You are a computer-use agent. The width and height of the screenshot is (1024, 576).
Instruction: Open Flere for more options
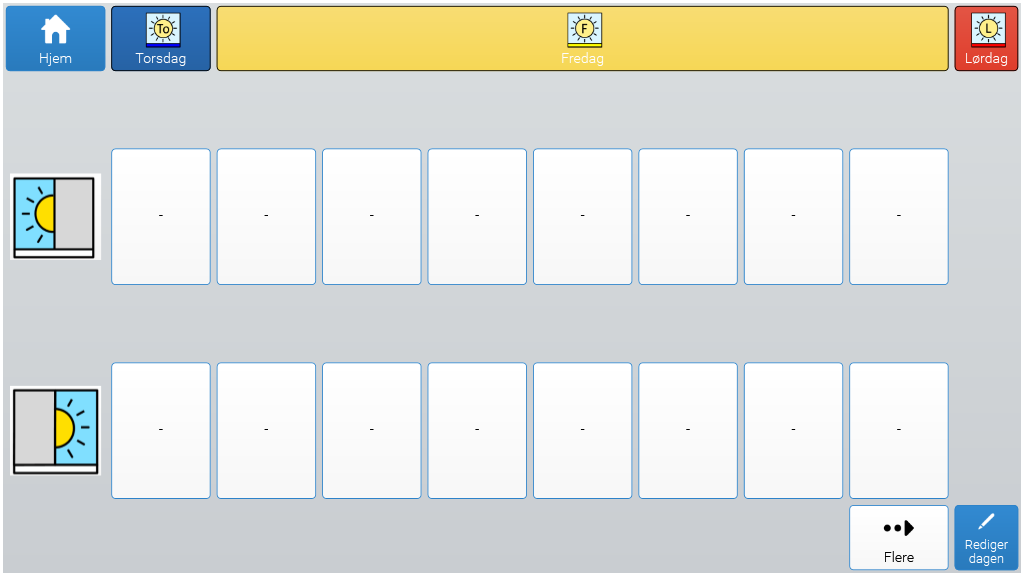point(899,537)
